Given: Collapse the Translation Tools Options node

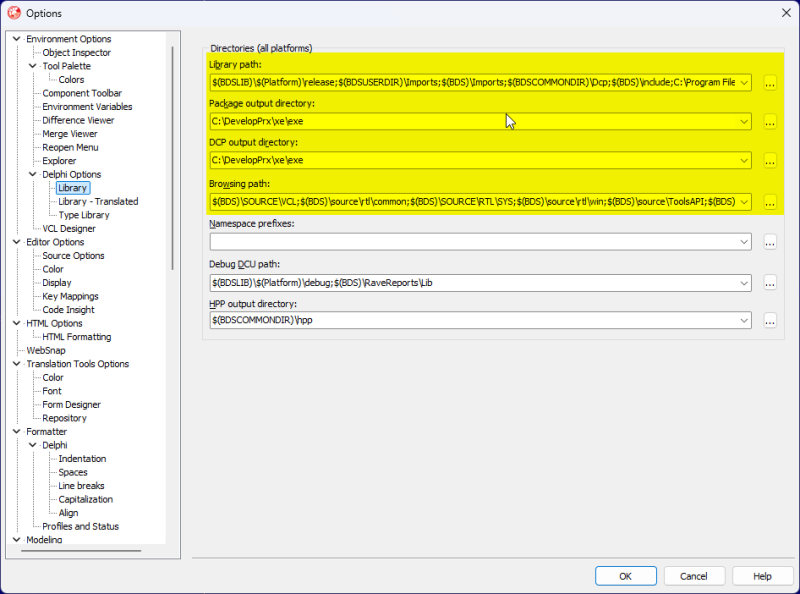Looking at the screenshot, I should pyautogui.click(x=17, y=364).
